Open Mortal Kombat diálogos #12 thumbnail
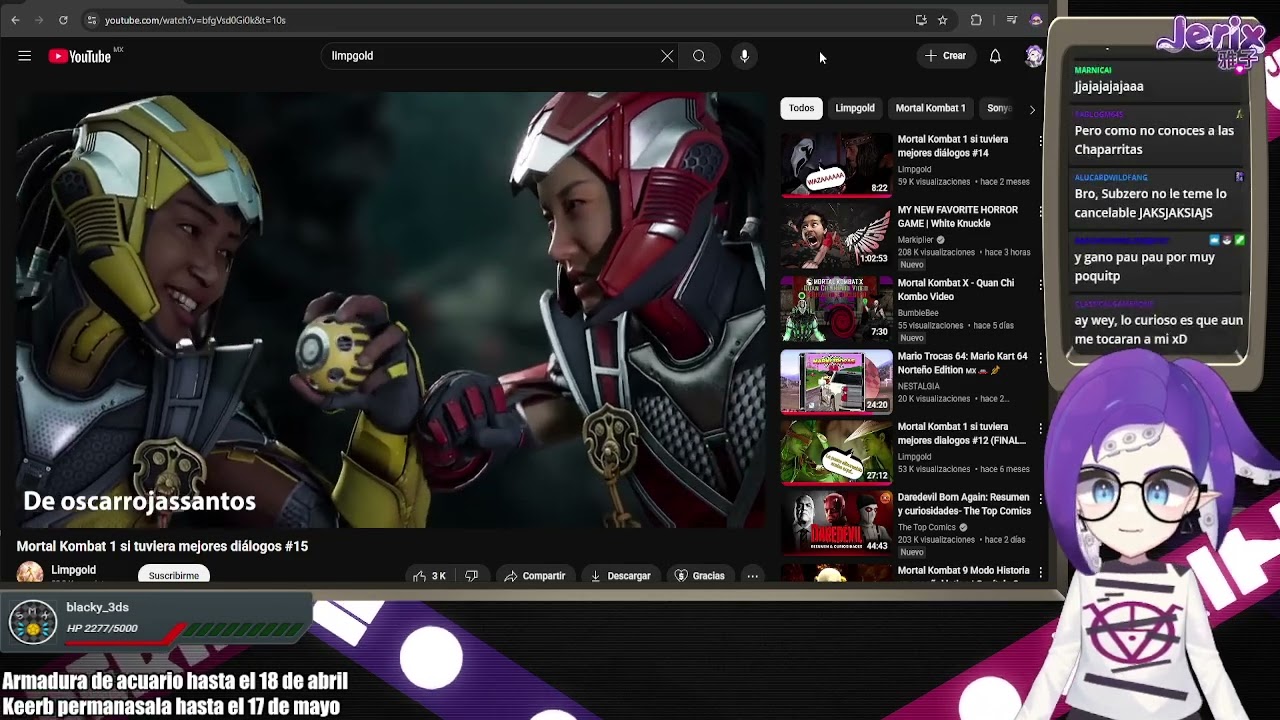1280x720 pixels. (x=836, y=452)
